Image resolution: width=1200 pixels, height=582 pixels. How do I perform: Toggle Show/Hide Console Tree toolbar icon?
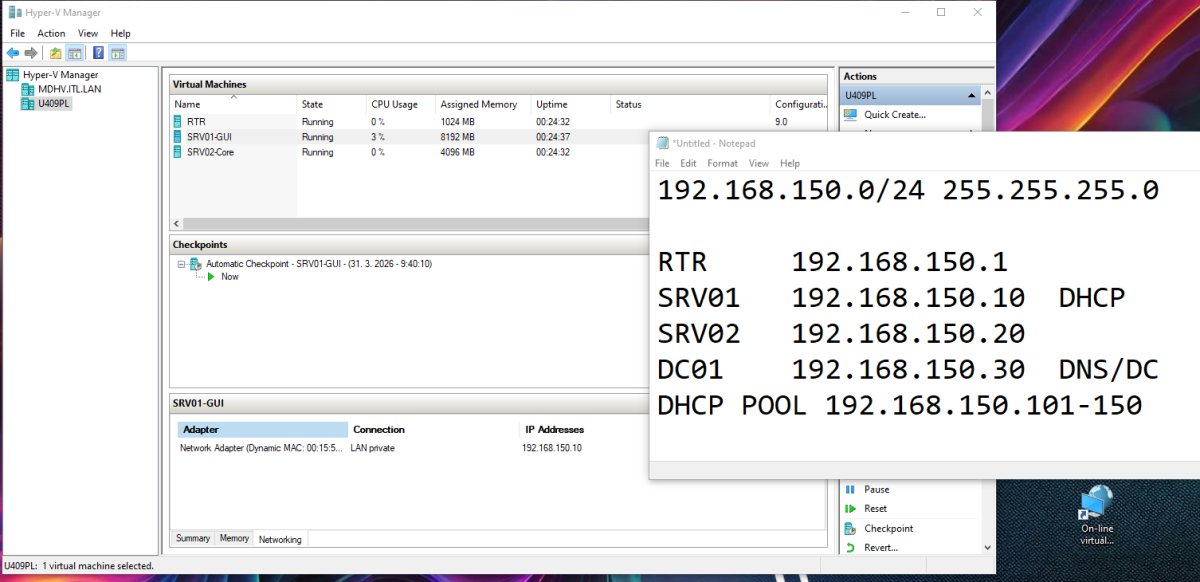74,53
